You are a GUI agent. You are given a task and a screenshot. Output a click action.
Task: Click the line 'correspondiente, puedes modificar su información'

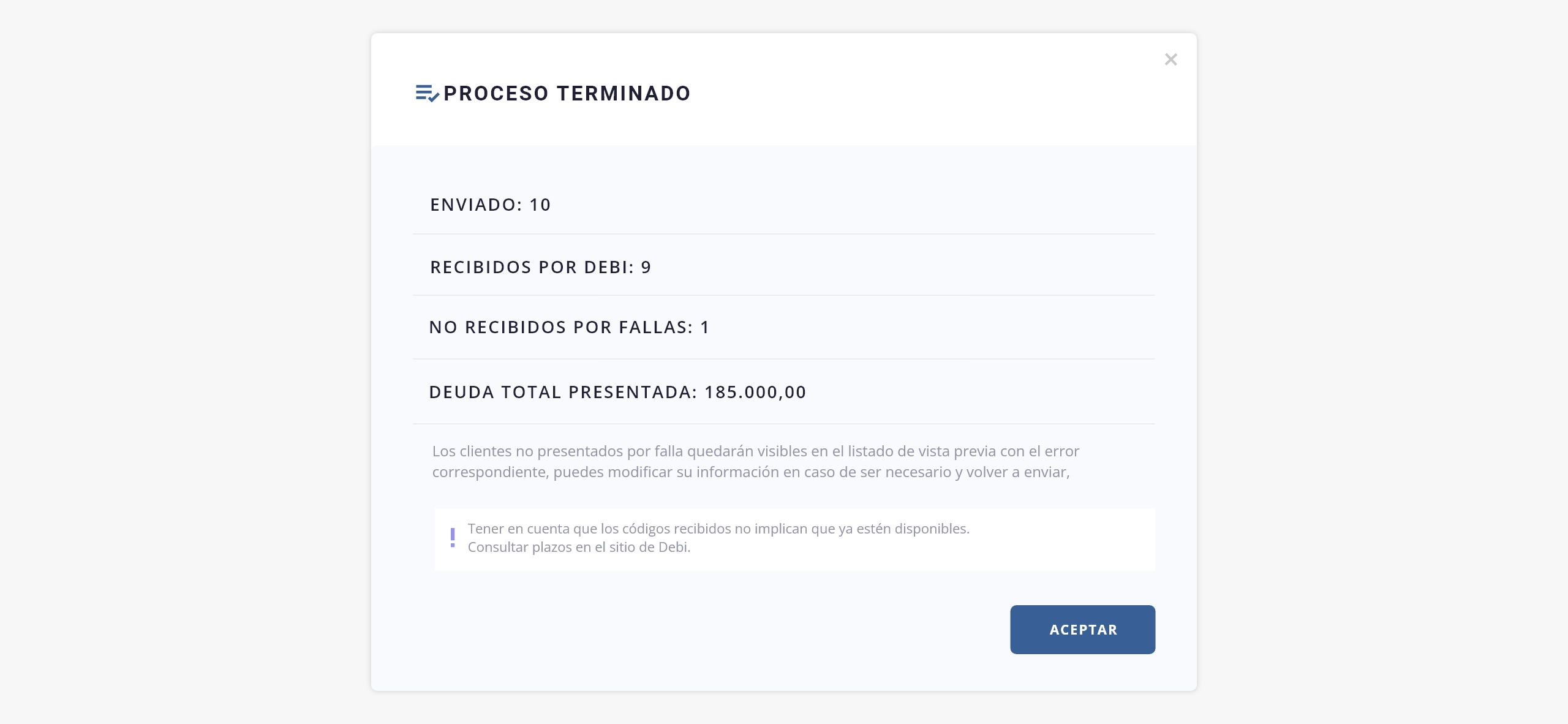[751, 472]
